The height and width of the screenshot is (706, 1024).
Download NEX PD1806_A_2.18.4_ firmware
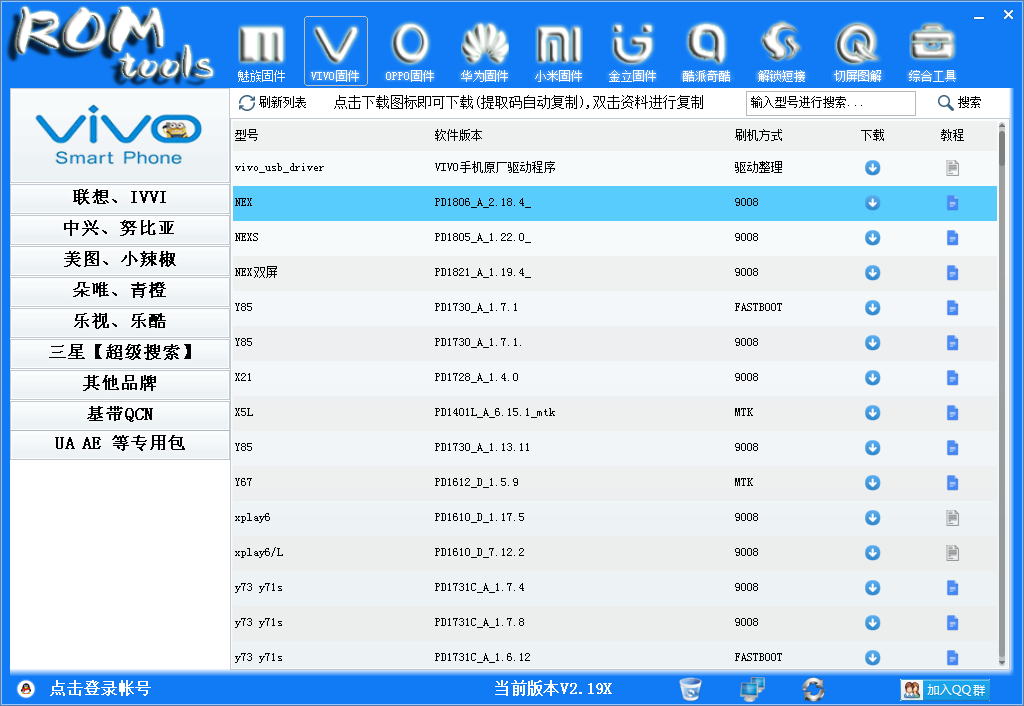tap(872, 203)
